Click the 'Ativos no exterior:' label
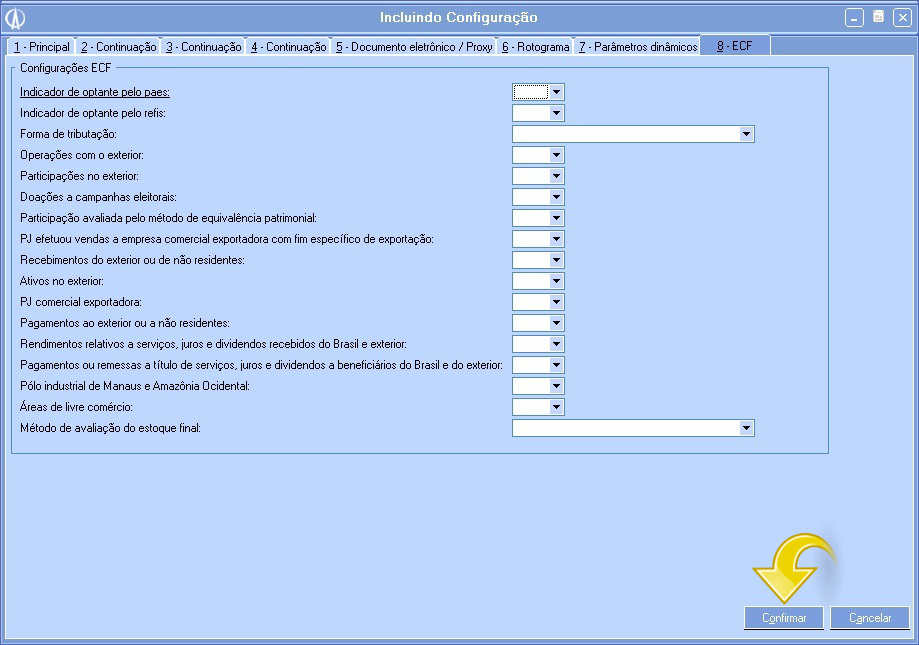This screenshot has height=645, width=919. click(62, 281)
